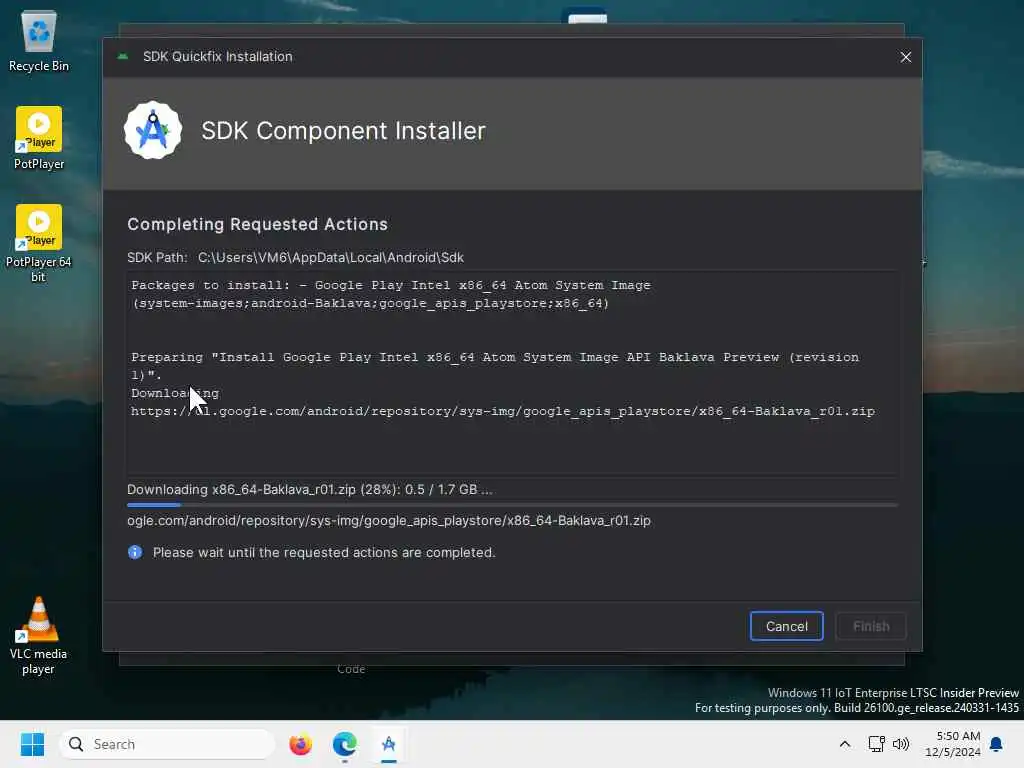Click the download URL in the log output
Viewport: 1024px width, 768px height.
502,411
